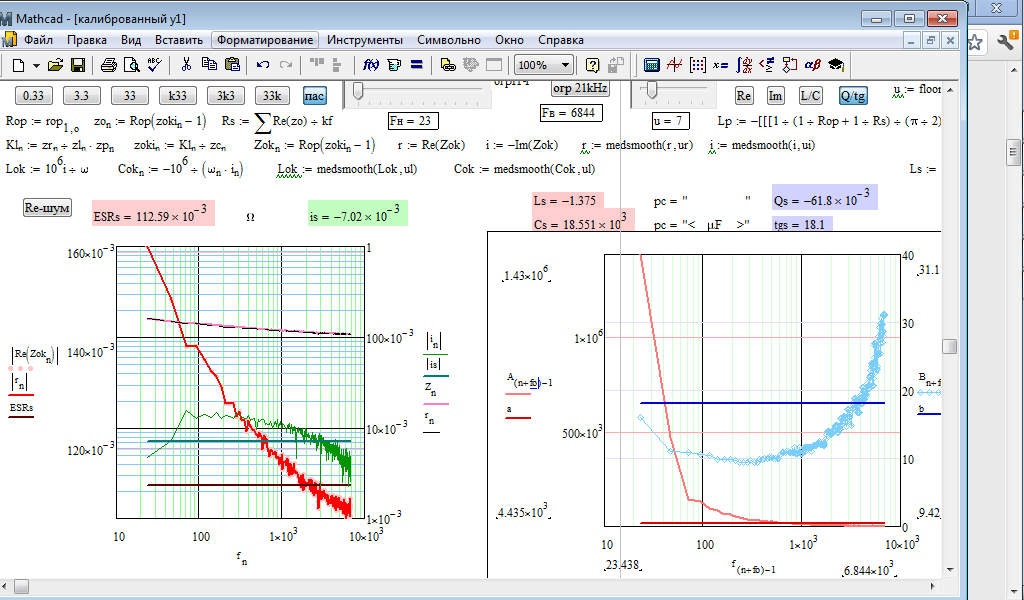1024x600 pixels.
Task: Click the spell check ABC icon
Action: [154, 65]
